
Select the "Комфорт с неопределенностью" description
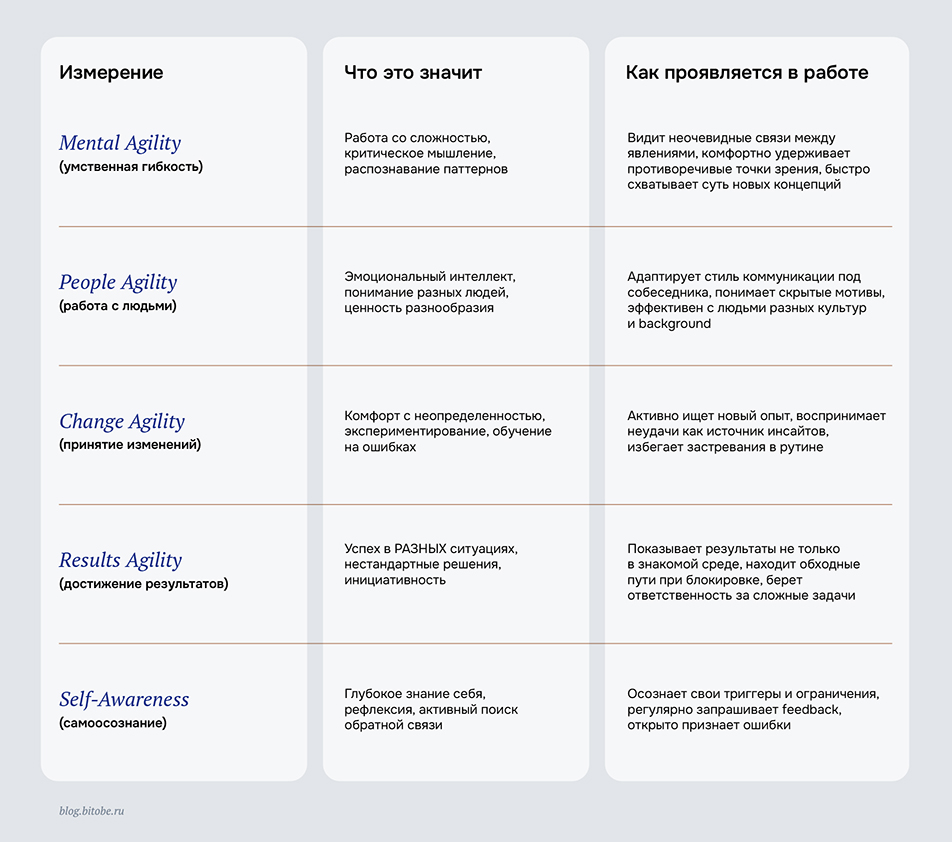(x=448, y=431)
